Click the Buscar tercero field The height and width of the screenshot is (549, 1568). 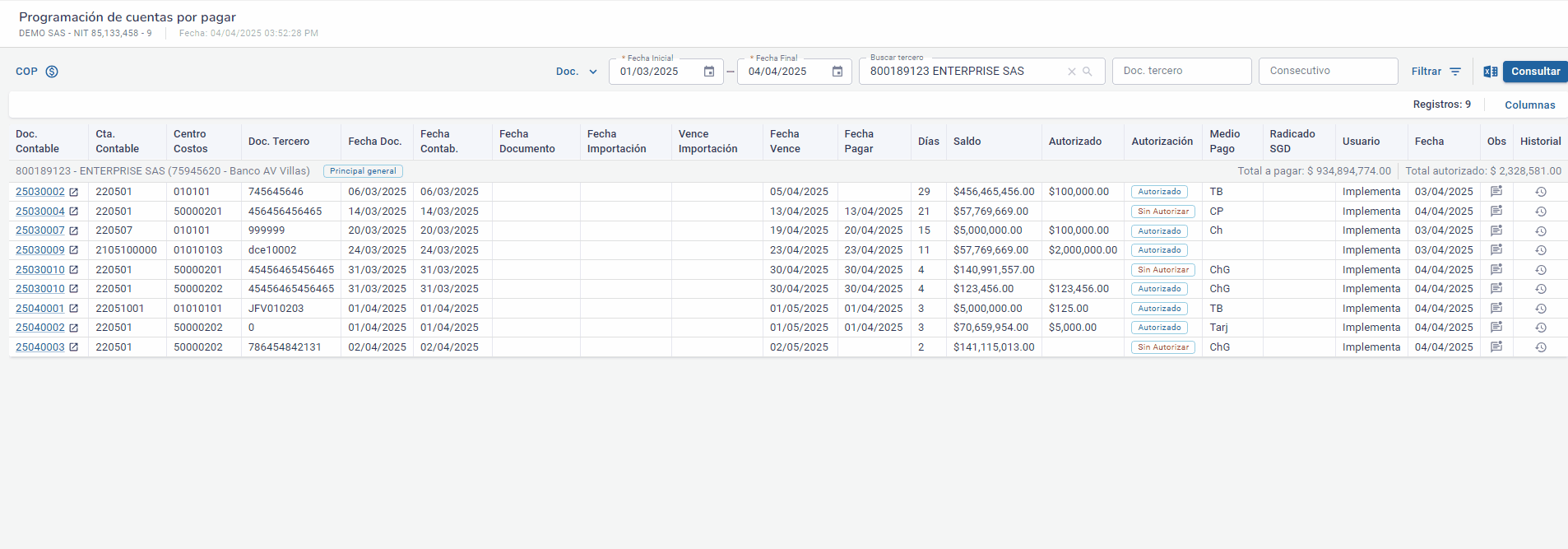(981, 72)
